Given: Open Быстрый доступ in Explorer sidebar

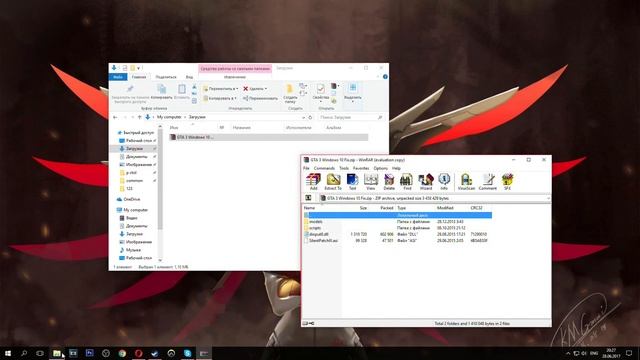Looking at the screenshot, I should point(138,133).
